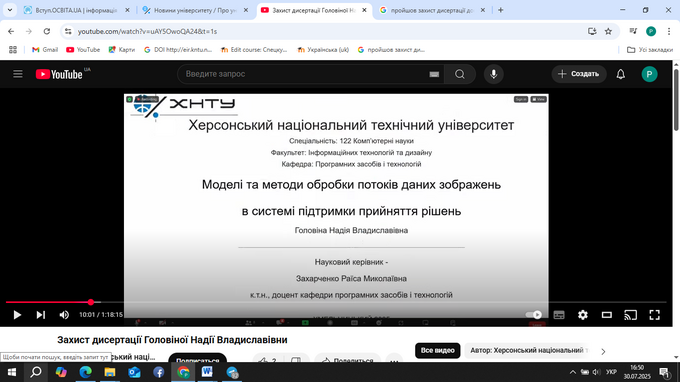View site information icon in address bar
This screenshot has width=680, height=382.
[68, 31]
